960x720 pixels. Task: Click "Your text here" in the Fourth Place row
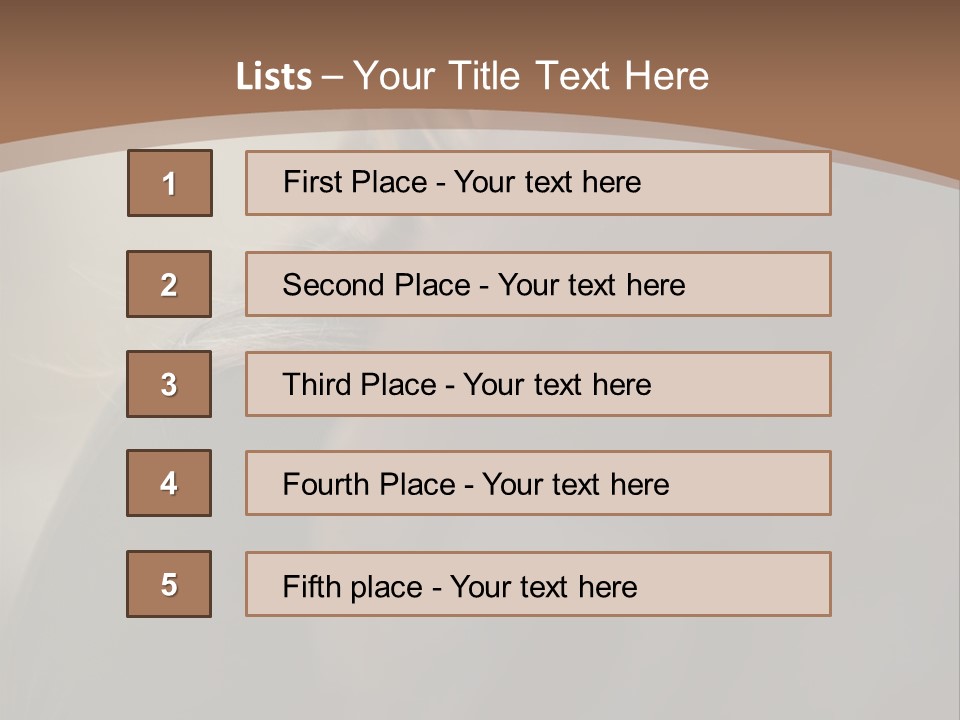pyautogui.click(x=575, y=485)
